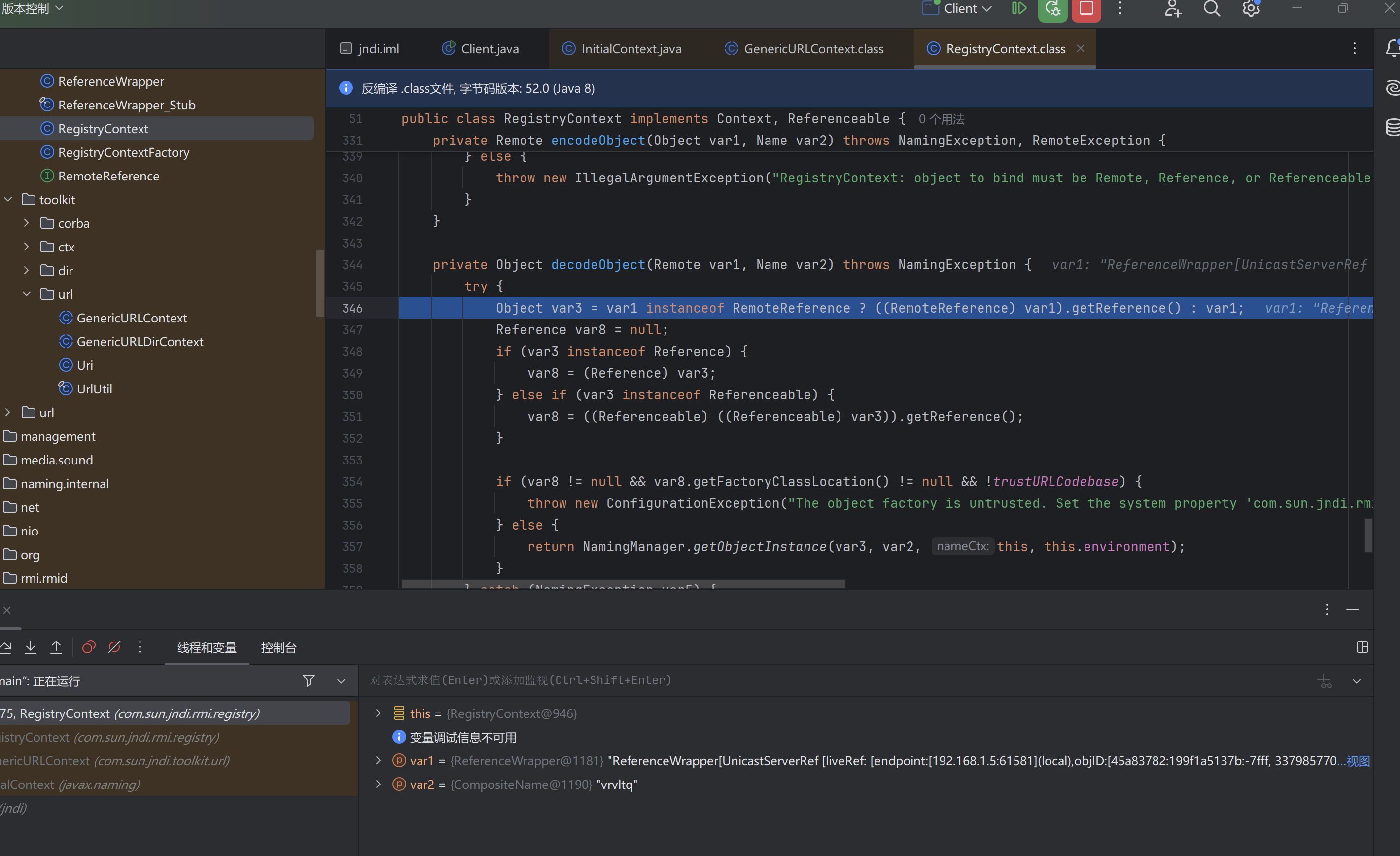
Task: Click the 视图 link for var1
Action: coord(1358,760)
